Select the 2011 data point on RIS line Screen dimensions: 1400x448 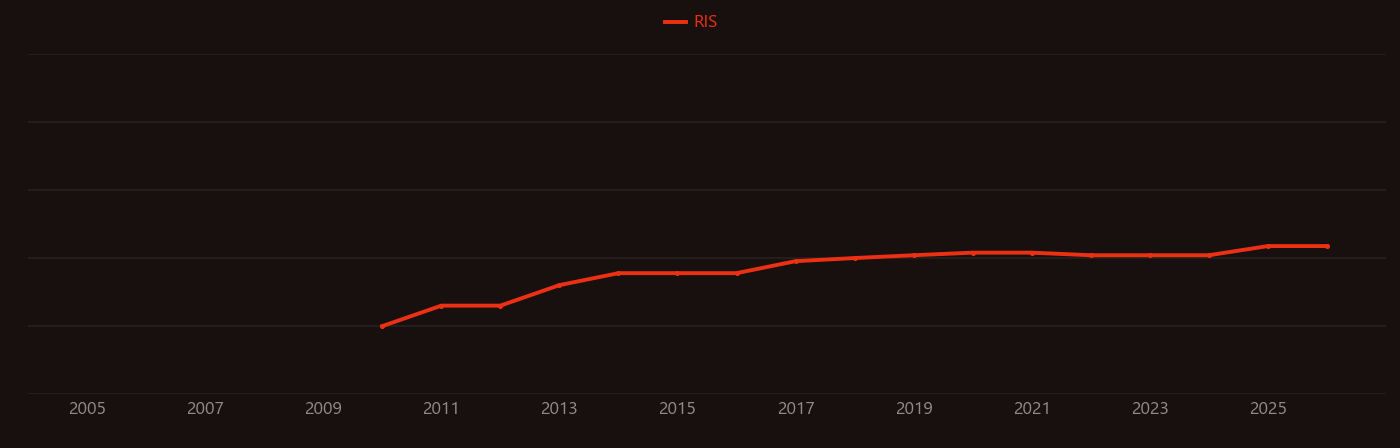pyautogui.click(x=441, y=306)
